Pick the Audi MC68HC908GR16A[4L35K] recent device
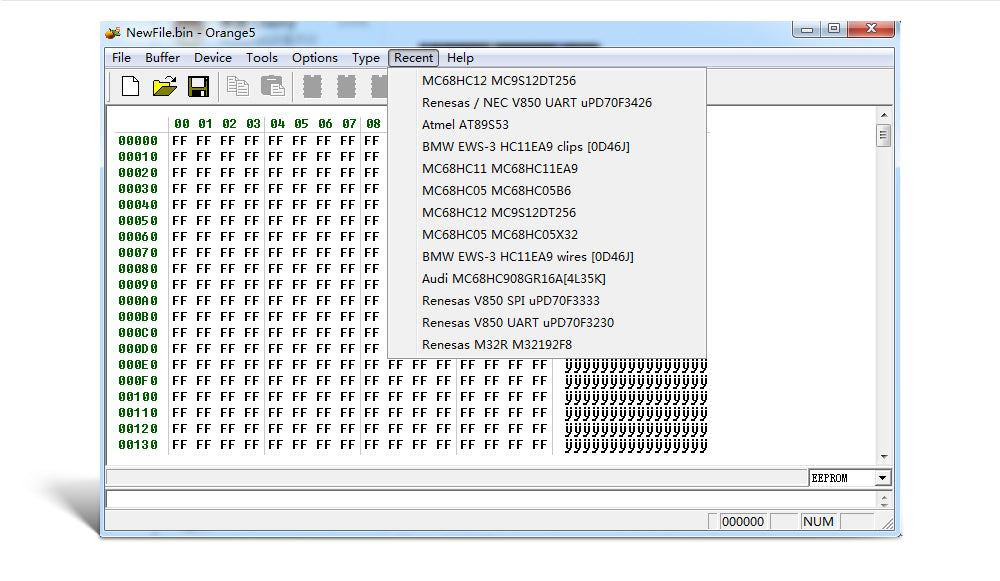This screenshot has height=581, width=1000. [513, 279]
